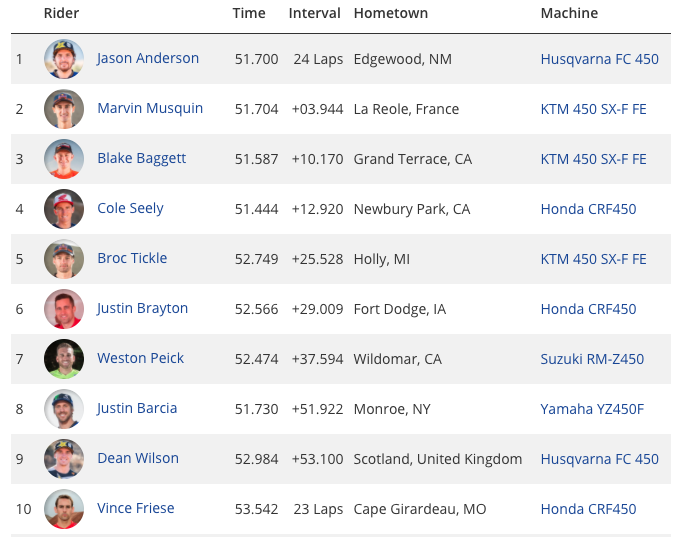
Task: Open the Suzuki RM-Z450 machine link
Action: point(592,359)
